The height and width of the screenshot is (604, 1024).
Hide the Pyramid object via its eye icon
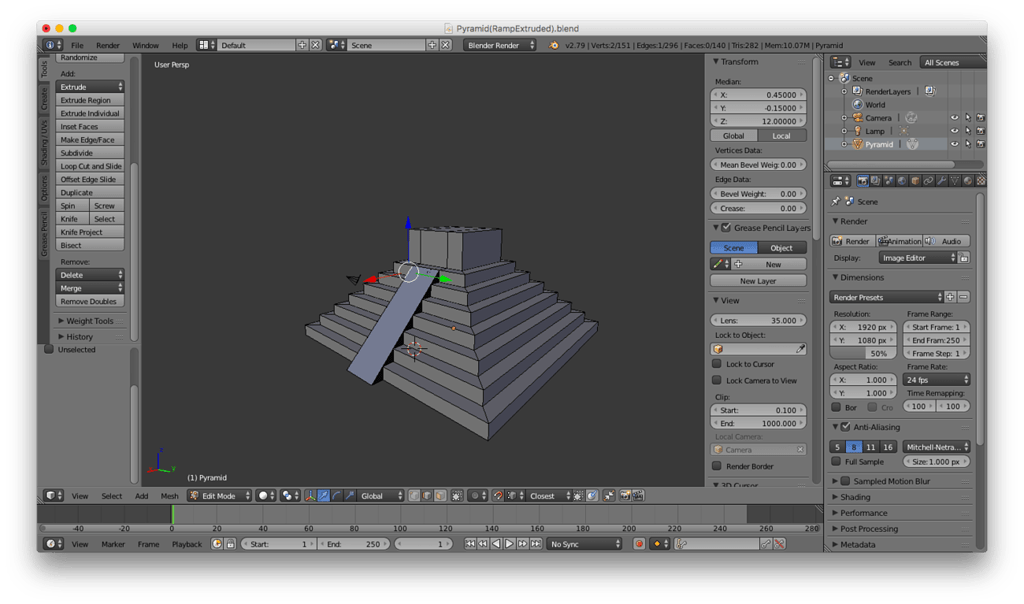954,144
